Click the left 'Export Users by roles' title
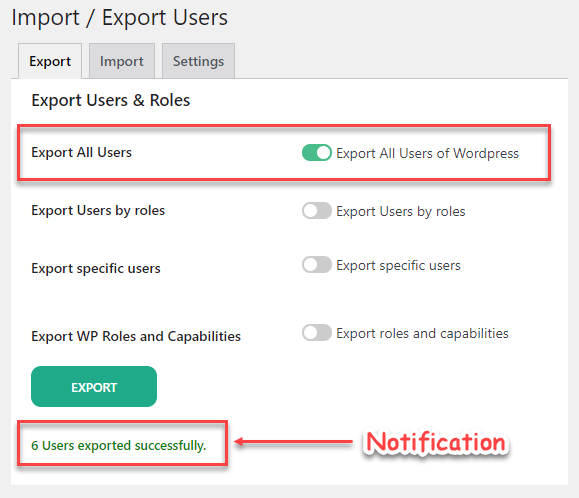The height and width of the screenshot is (498, 579). pyautogui.click(x=98, y=210)
